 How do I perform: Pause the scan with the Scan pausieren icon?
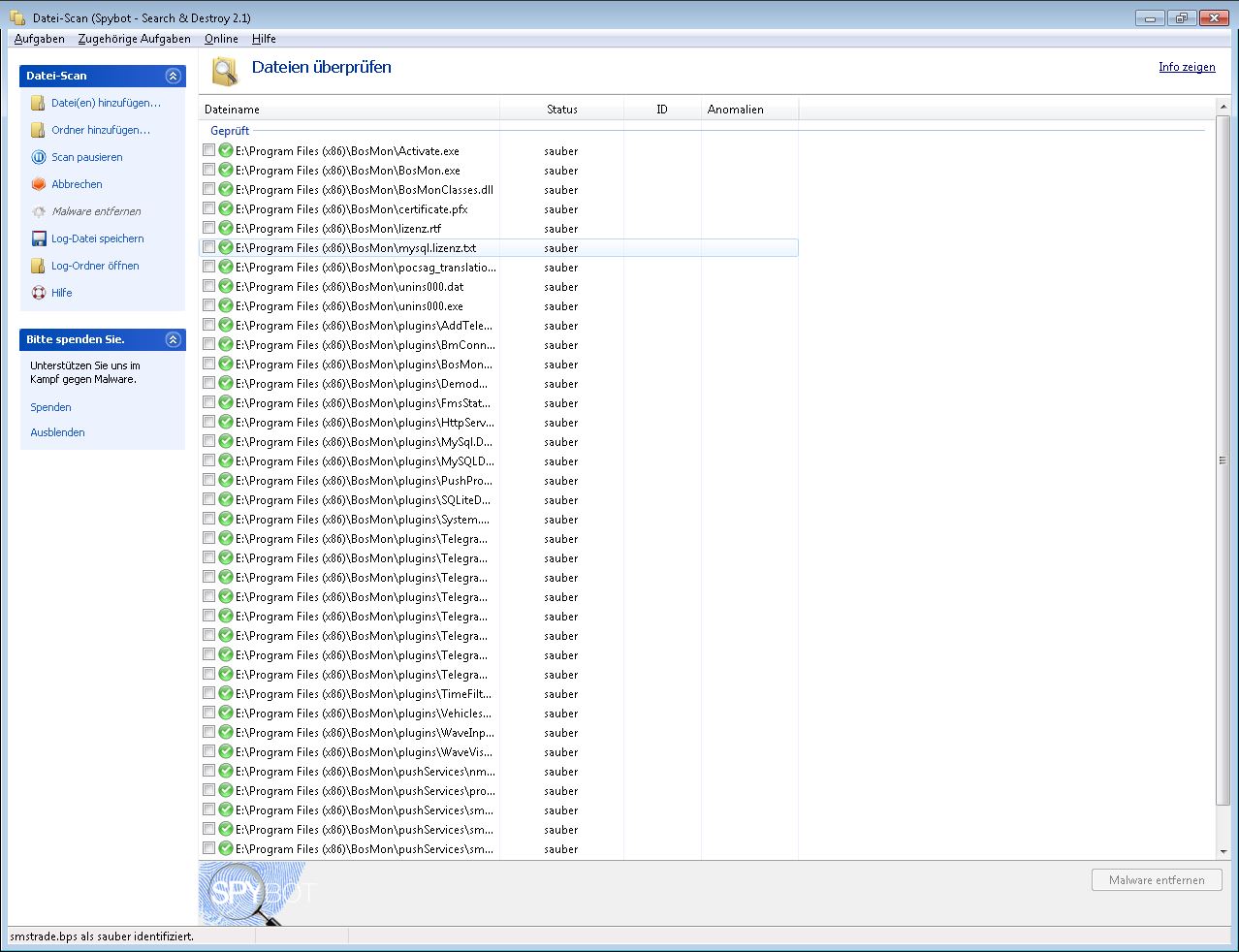pyautogui.click(x=39, y=157)
